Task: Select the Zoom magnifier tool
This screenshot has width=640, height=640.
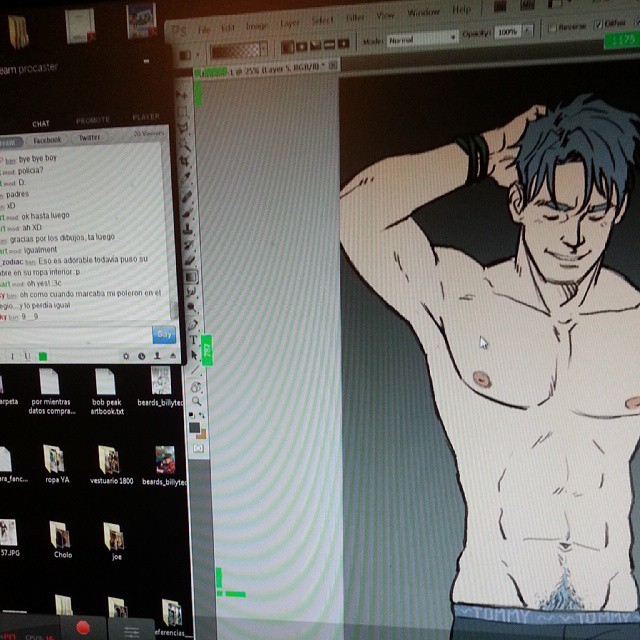Action: point(197,401)
